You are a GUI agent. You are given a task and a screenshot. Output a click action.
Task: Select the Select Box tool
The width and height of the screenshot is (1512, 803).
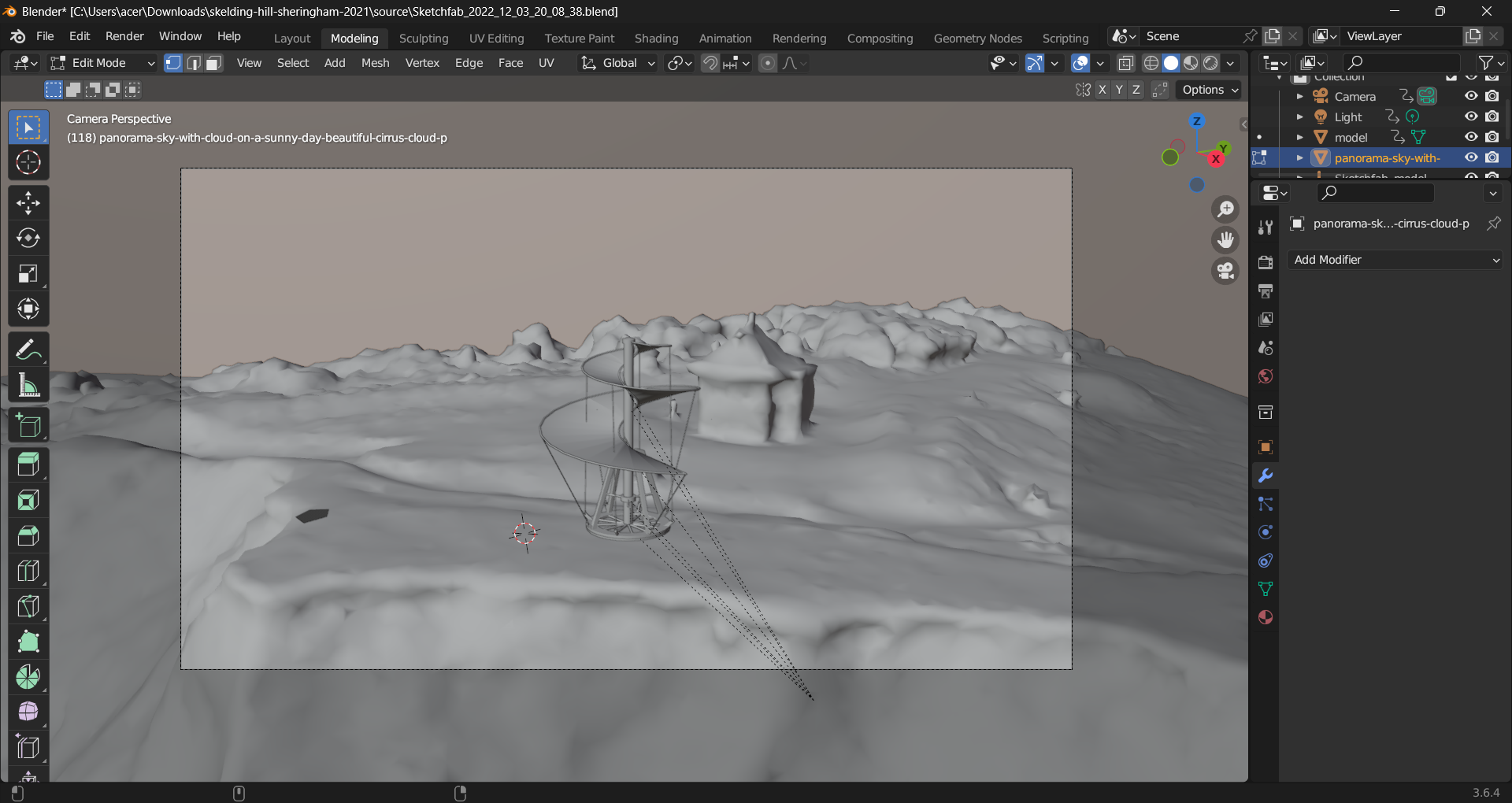[x=28, y=128]
